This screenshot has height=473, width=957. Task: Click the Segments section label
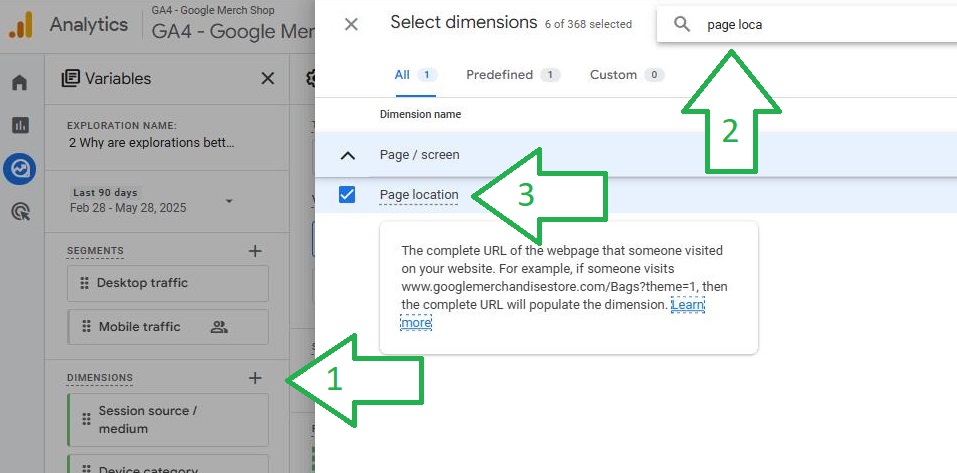95,251
